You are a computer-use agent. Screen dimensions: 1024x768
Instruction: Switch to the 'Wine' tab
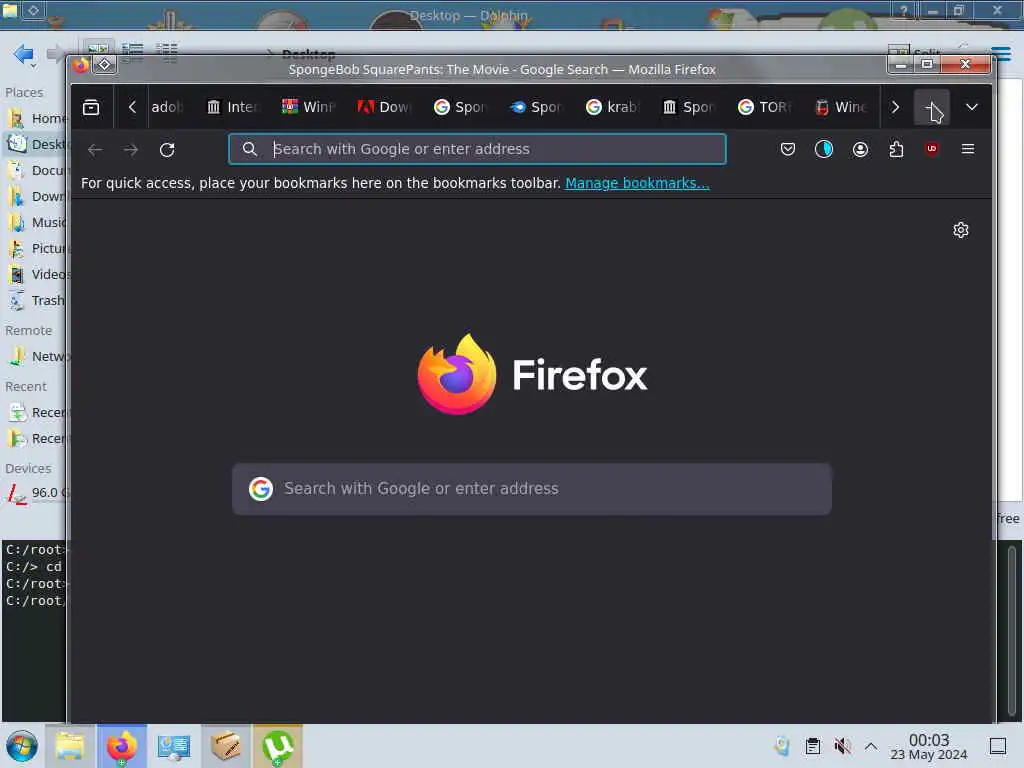tap(840, 107)
